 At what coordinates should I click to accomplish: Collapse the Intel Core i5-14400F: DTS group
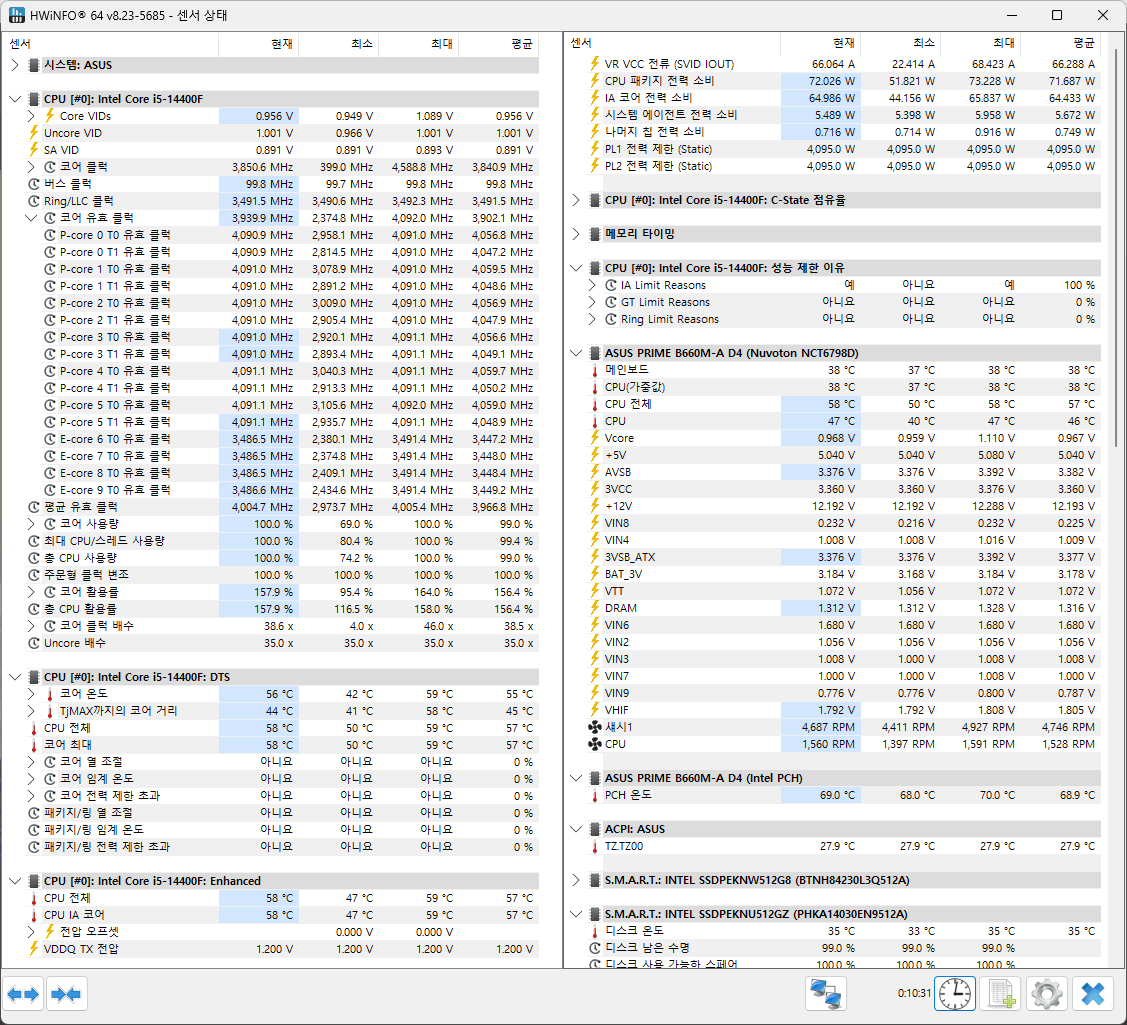pos(15,677)
